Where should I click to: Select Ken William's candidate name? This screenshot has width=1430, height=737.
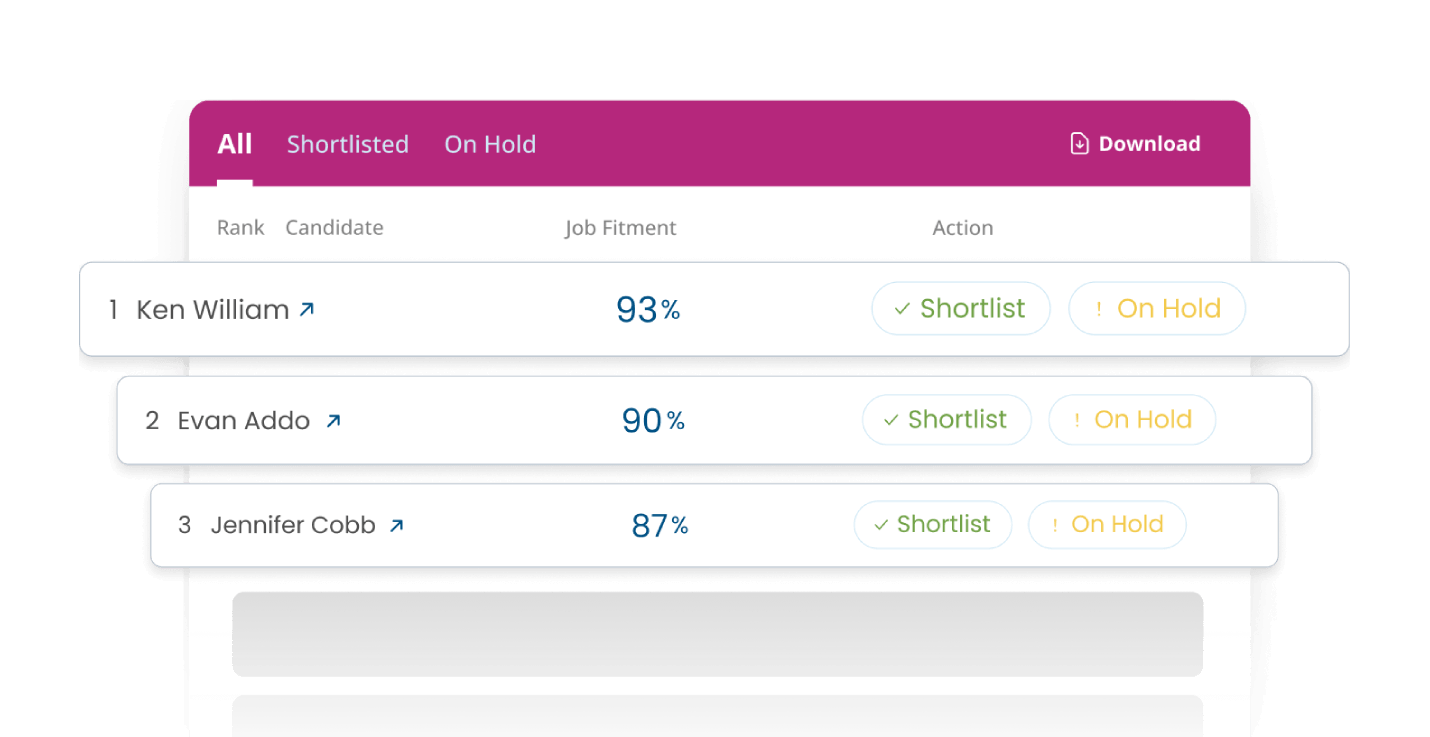[213, 310]
